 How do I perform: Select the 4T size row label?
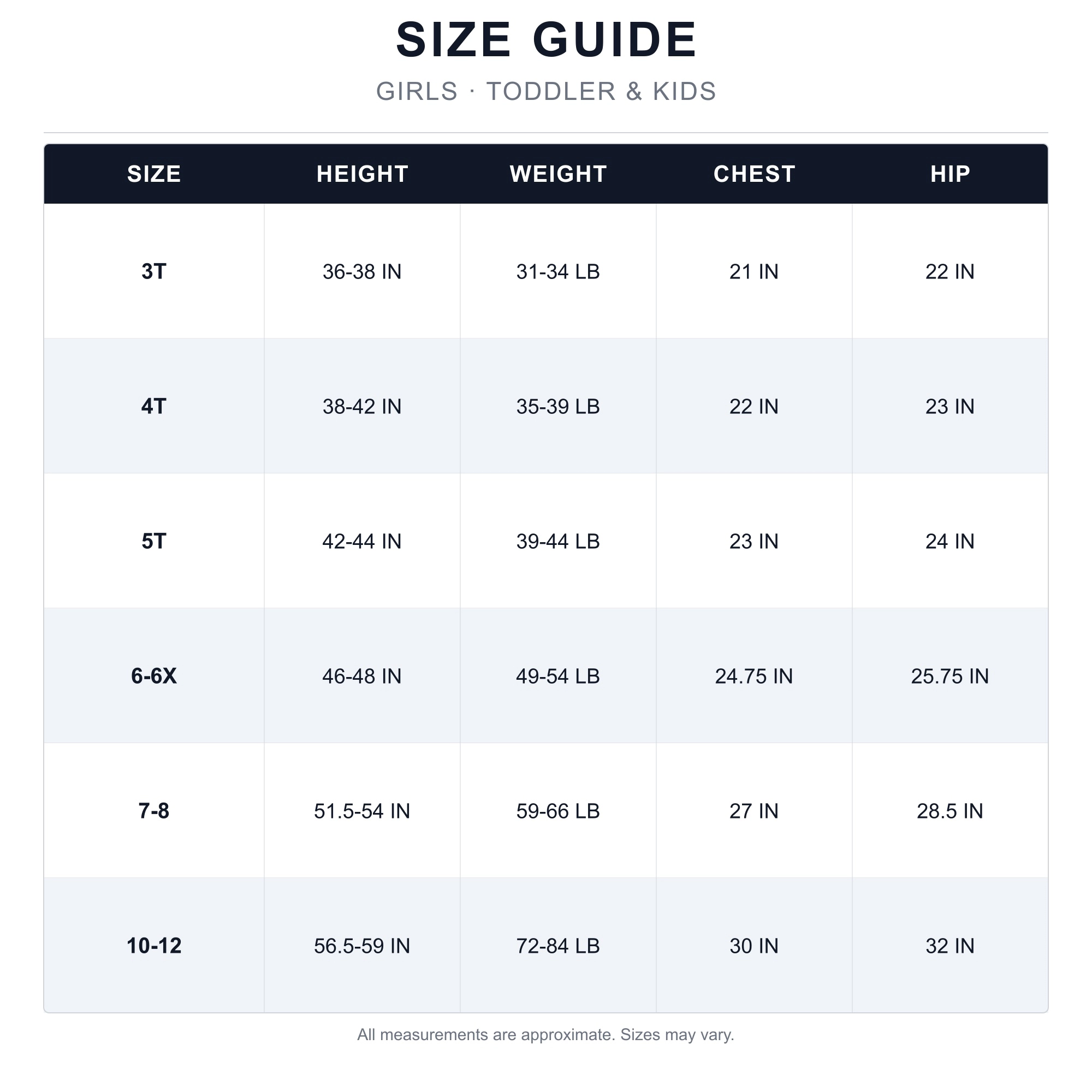coord(154,406)
